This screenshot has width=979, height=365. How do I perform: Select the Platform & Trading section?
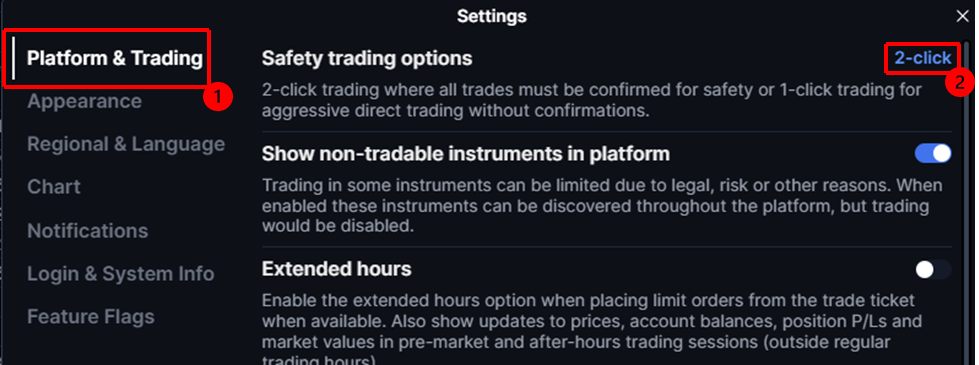click(x=115, y=58)
